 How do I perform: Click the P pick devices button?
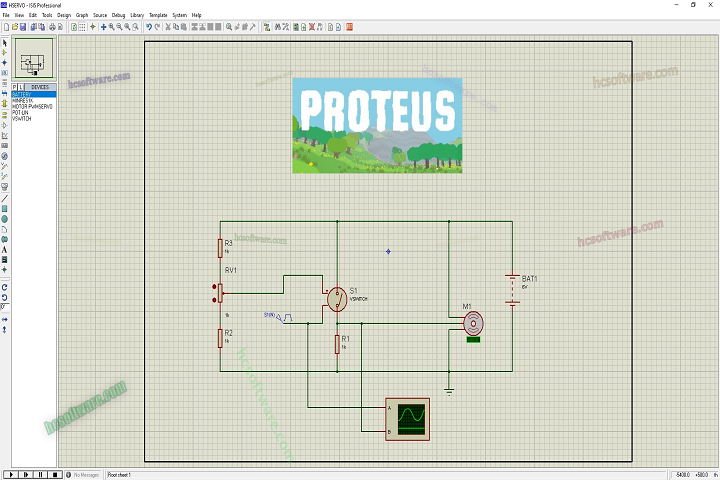[15, 87]
